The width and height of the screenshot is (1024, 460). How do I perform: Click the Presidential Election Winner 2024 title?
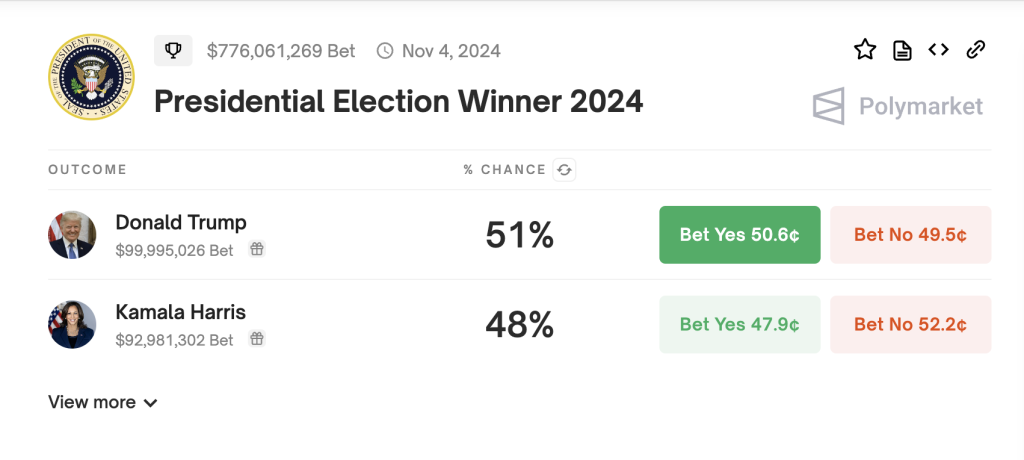click(x=398, y=102)
